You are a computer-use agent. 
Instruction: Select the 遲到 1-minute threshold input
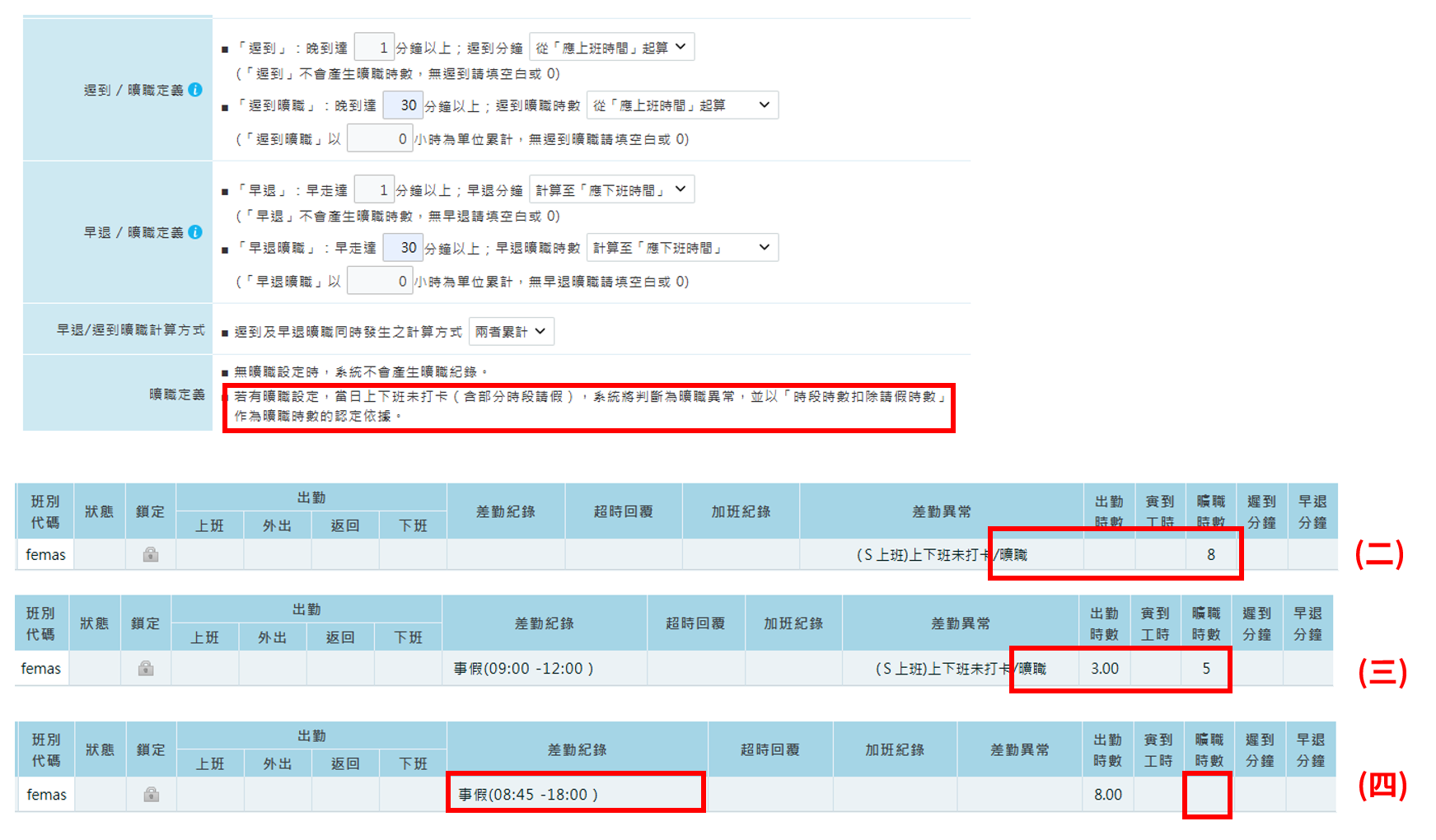(x=376, y=46)
